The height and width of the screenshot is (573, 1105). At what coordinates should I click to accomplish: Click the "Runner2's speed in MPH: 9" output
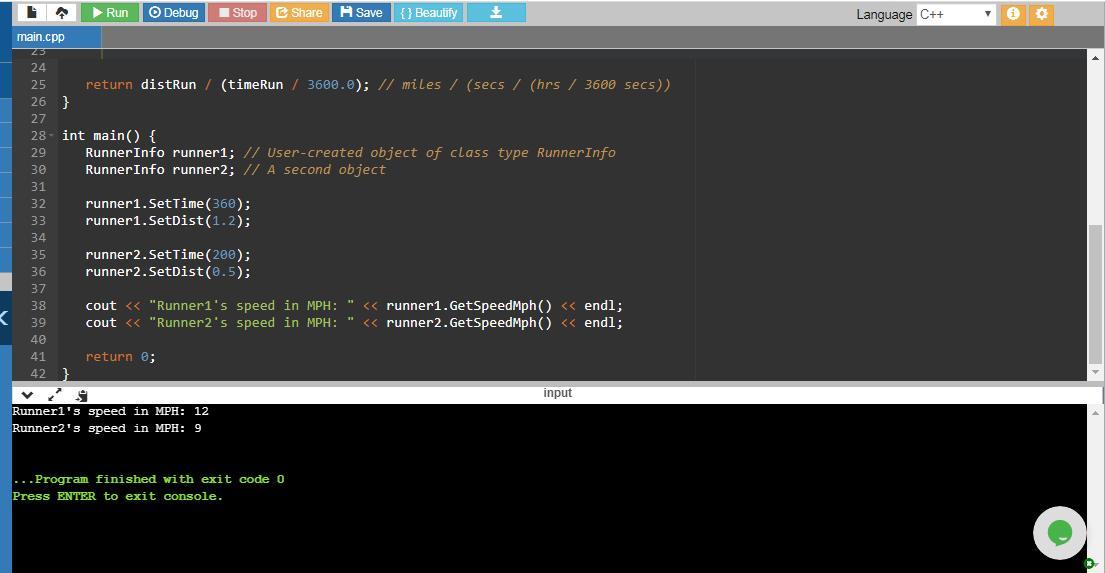(x=107, y=428)
